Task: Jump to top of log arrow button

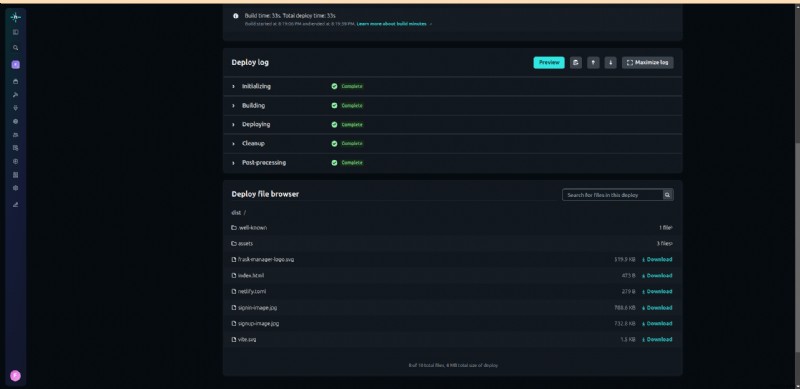Action: pyautogui.click(x=593, y=62)
